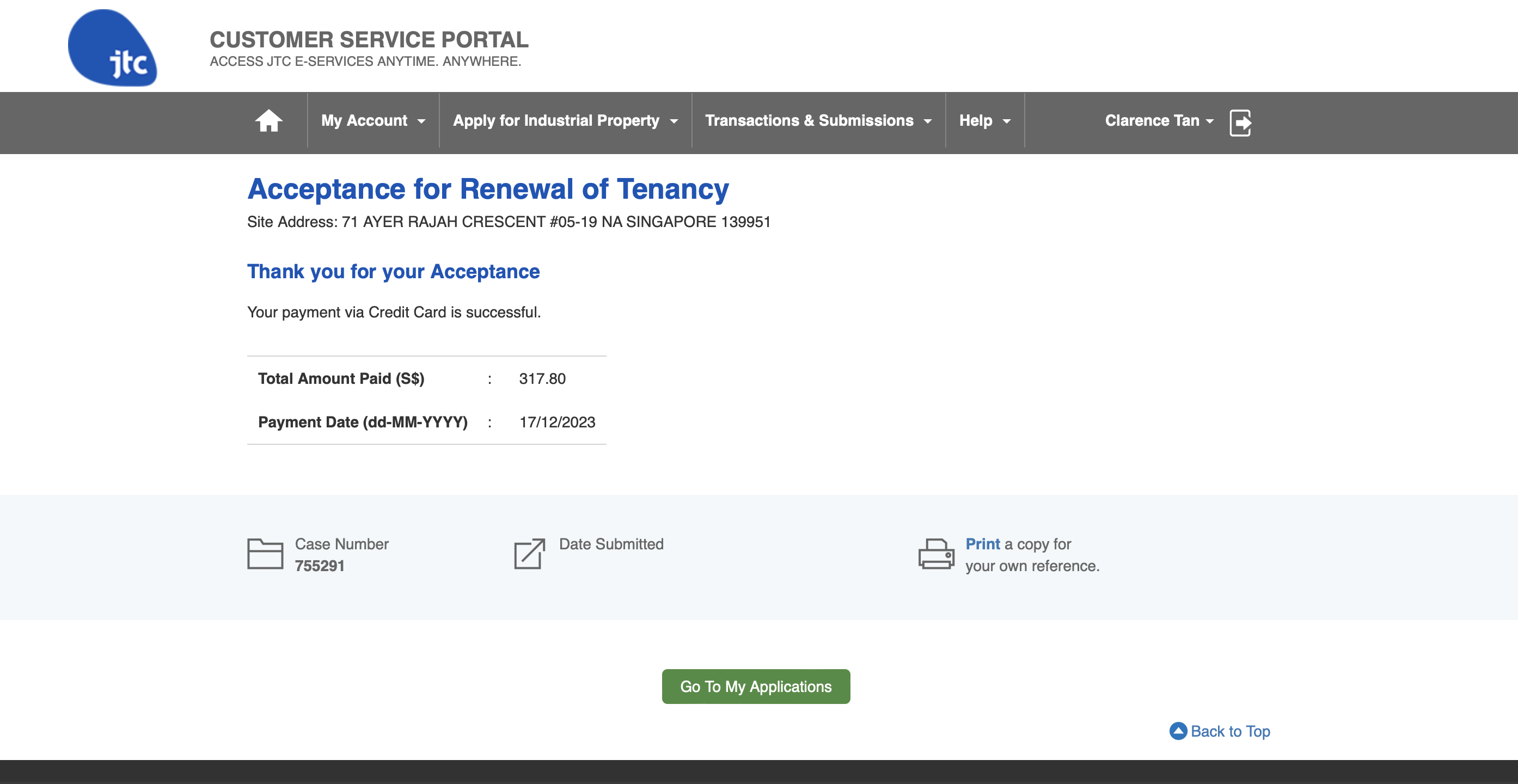
Task: Click the Date Submitted arrow icon
Action: [x=530, y=554]
